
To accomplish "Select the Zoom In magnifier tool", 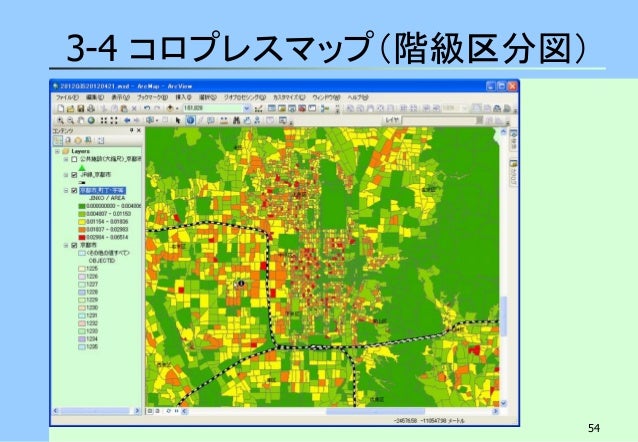I will pyautogui.click(x=60, y=120).
